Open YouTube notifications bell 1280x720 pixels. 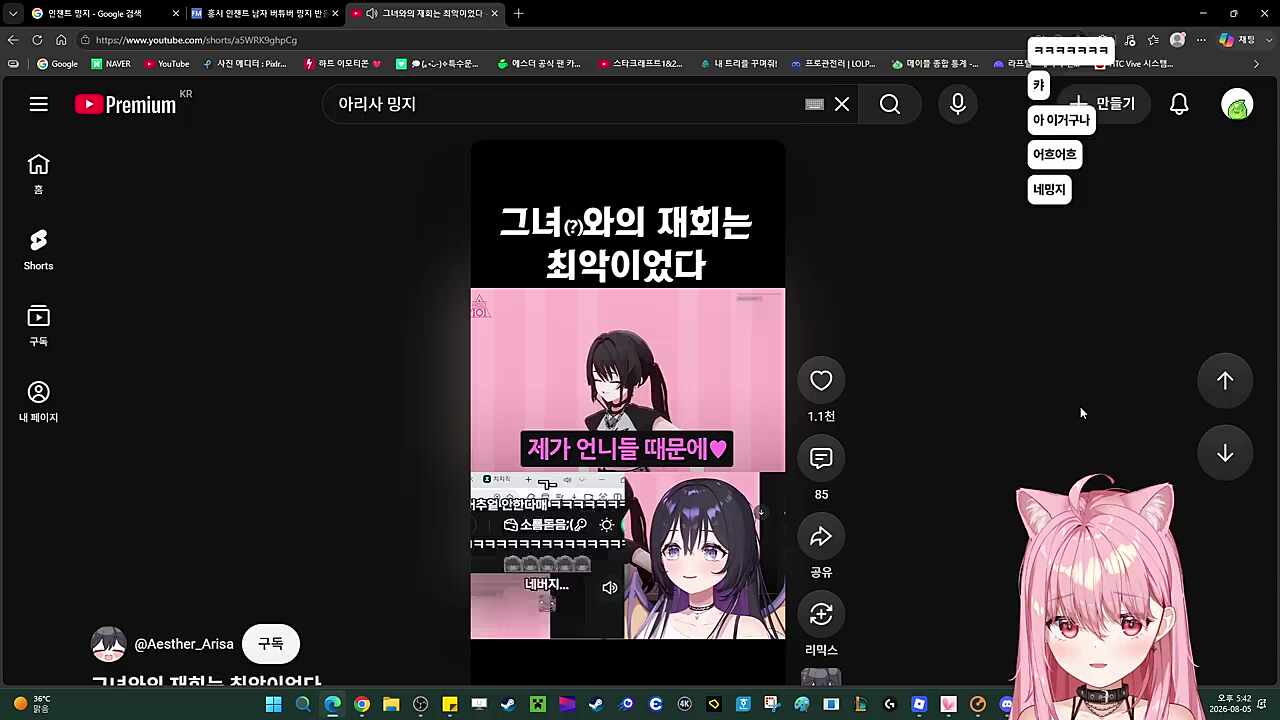click(x=1179, y=104)
